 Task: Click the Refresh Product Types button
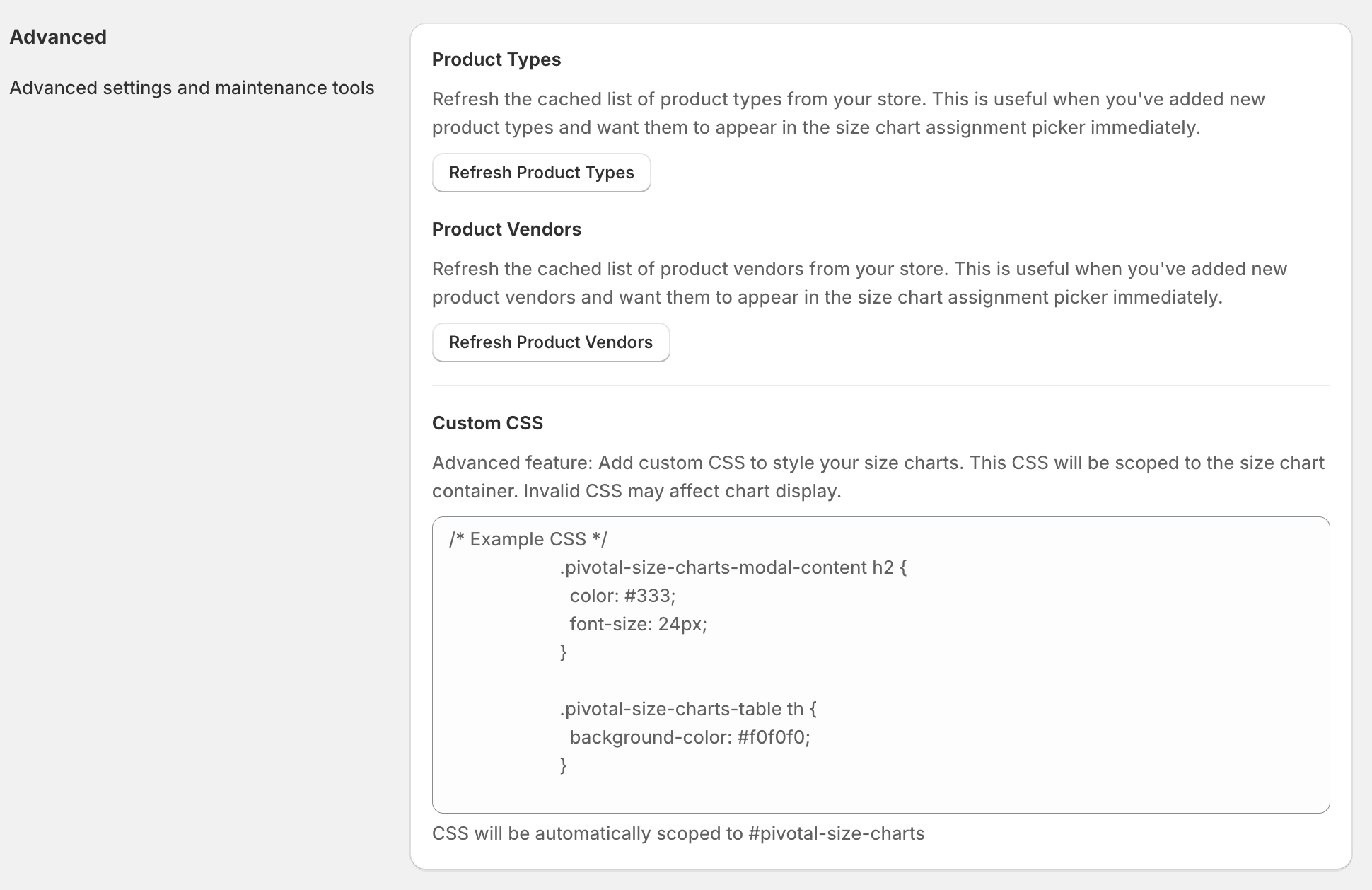click(541, 173)
